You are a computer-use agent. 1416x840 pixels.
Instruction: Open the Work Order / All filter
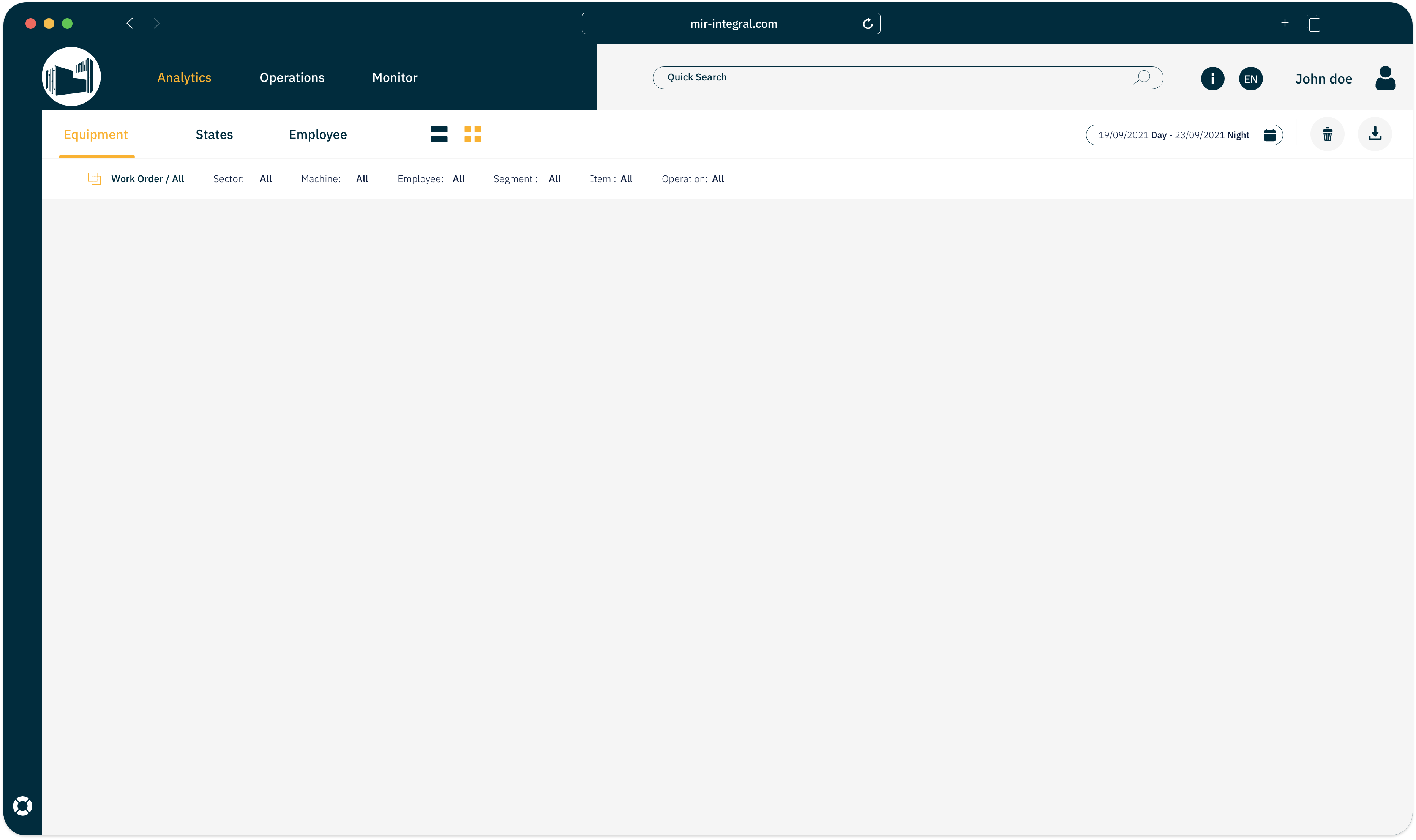pos(147,179)
